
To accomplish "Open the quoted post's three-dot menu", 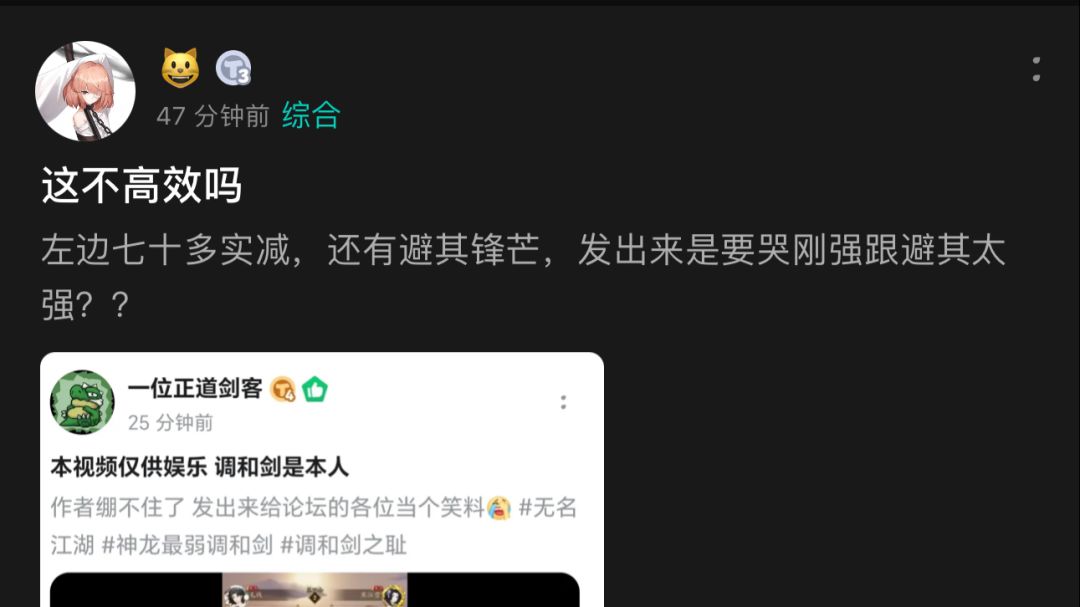I will click(x=563, y=402).
